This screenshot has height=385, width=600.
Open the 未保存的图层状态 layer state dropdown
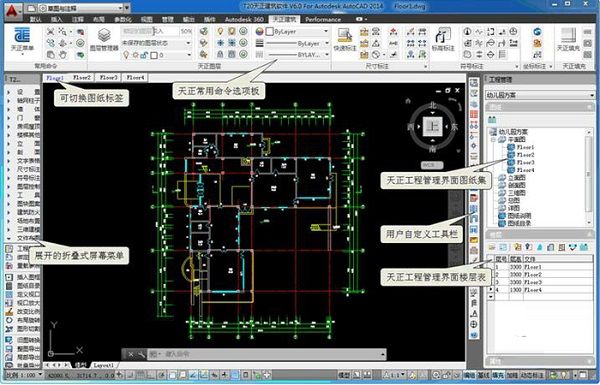[156, 43]
